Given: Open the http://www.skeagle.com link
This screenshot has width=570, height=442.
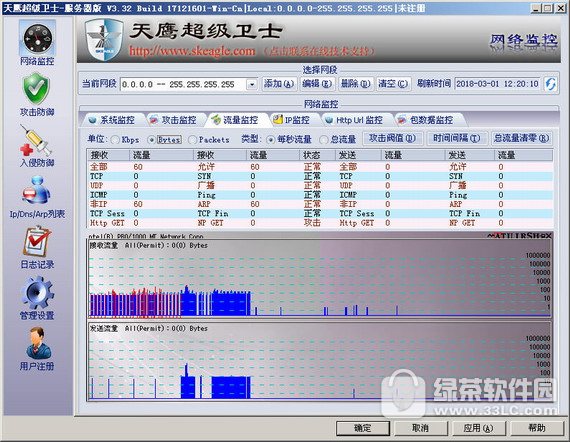Looking at the screenshot, I should (x=192, y=51).
